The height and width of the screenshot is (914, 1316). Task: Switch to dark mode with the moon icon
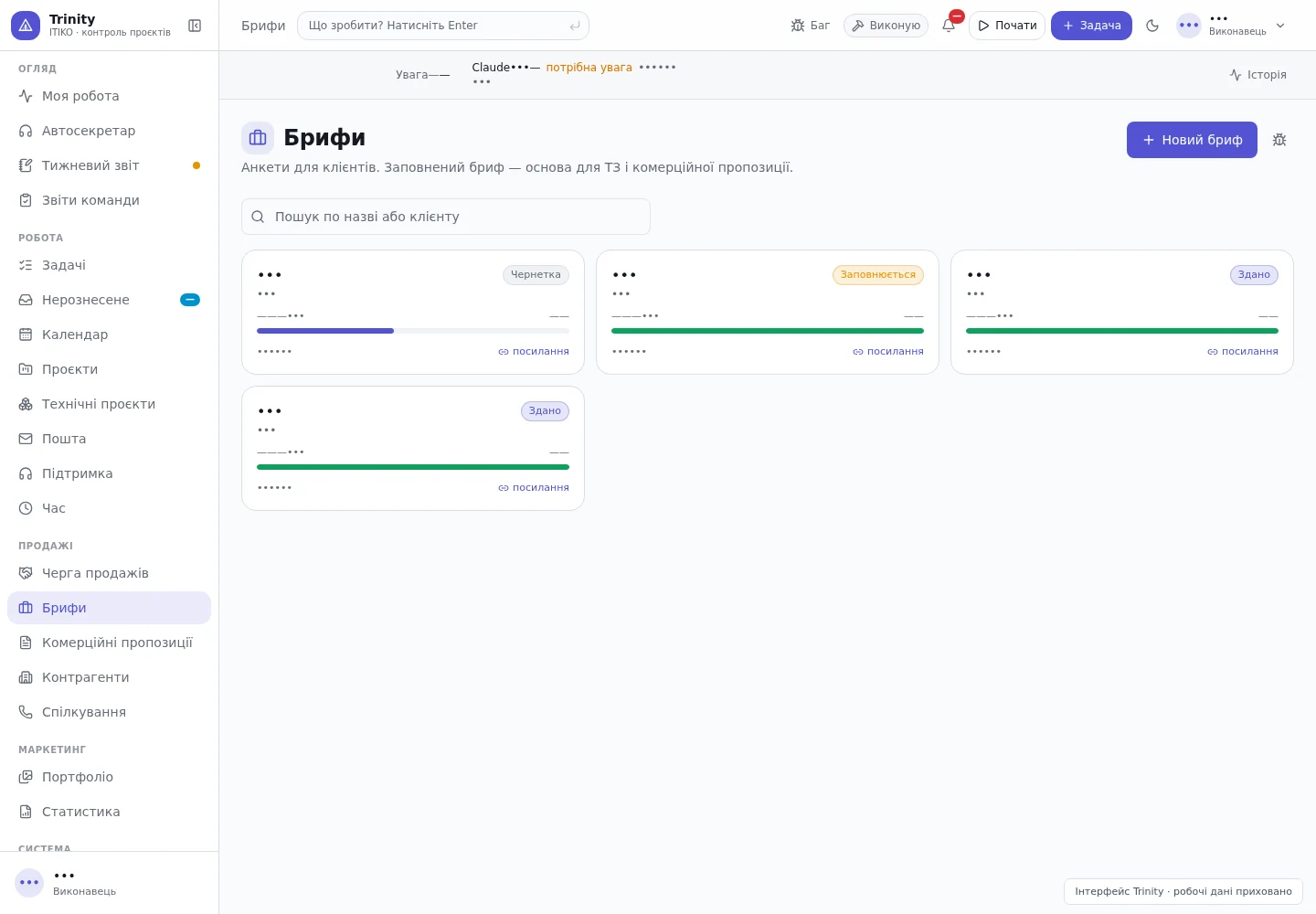pos(1152,26)
